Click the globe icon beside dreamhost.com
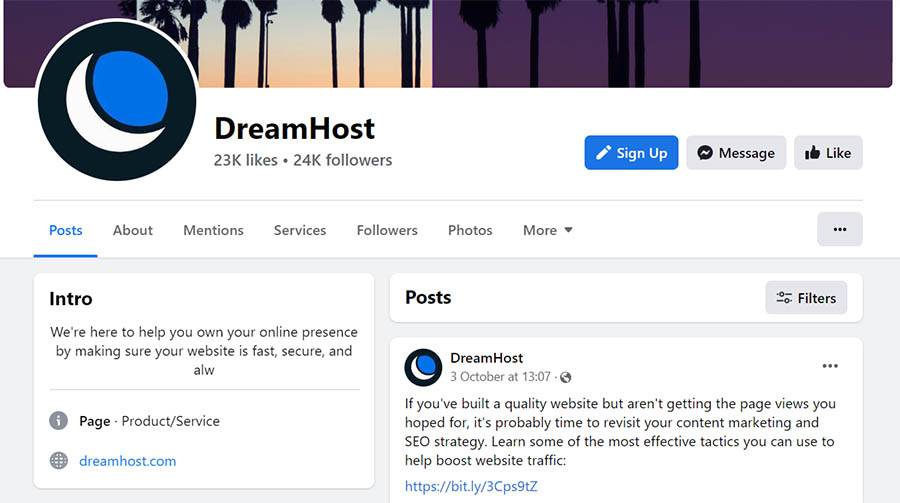The width and height of the screenshot is (900, 503). (x=59, y=461)
